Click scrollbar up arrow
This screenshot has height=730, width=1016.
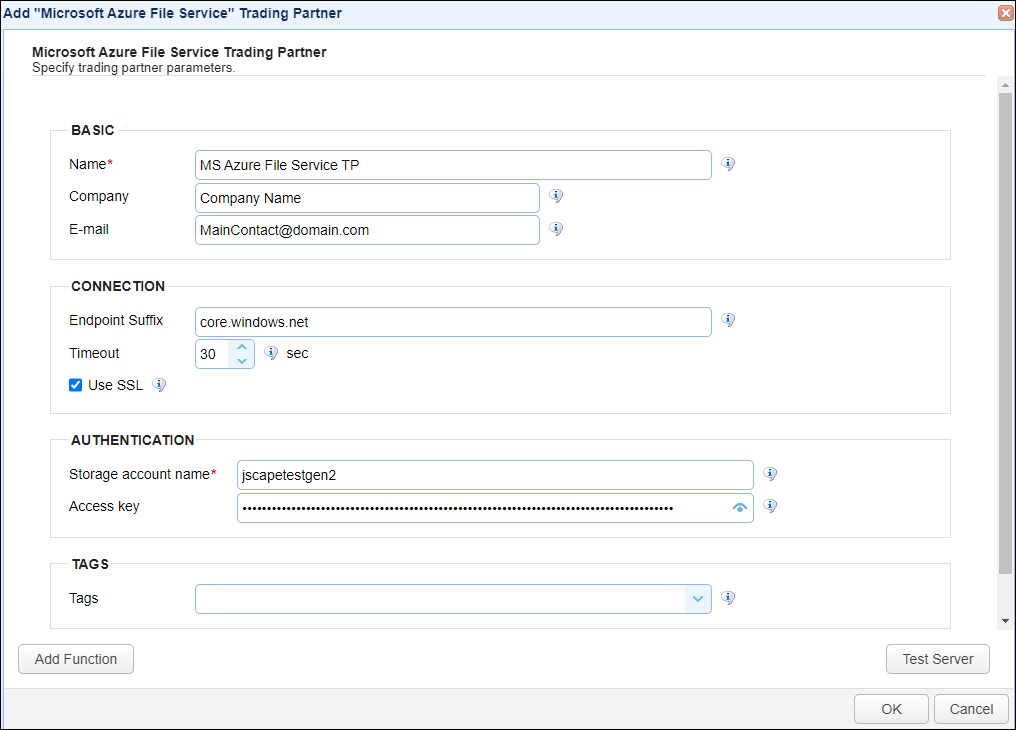tap(1005, 85)
